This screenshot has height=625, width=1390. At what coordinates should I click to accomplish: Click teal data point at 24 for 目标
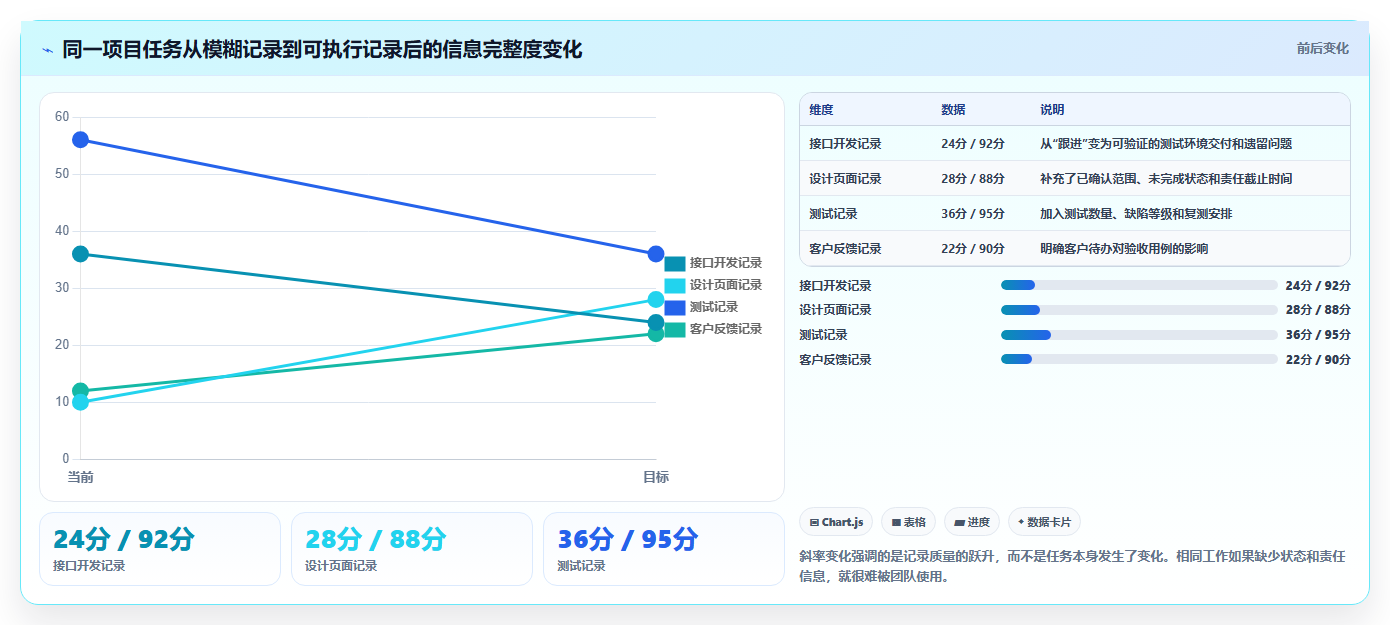656,322
